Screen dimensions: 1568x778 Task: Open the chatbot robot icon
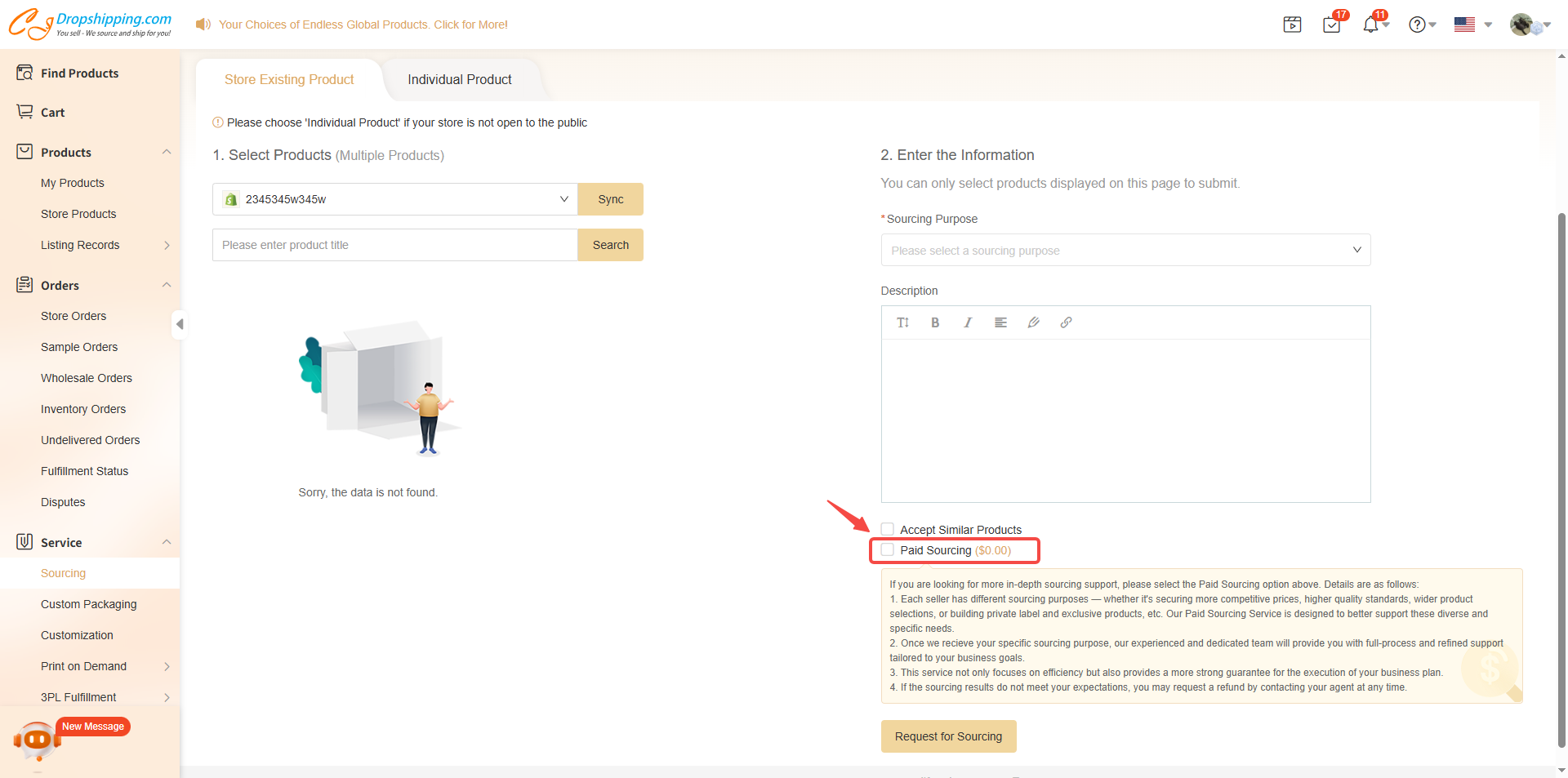tap(37, 740)
